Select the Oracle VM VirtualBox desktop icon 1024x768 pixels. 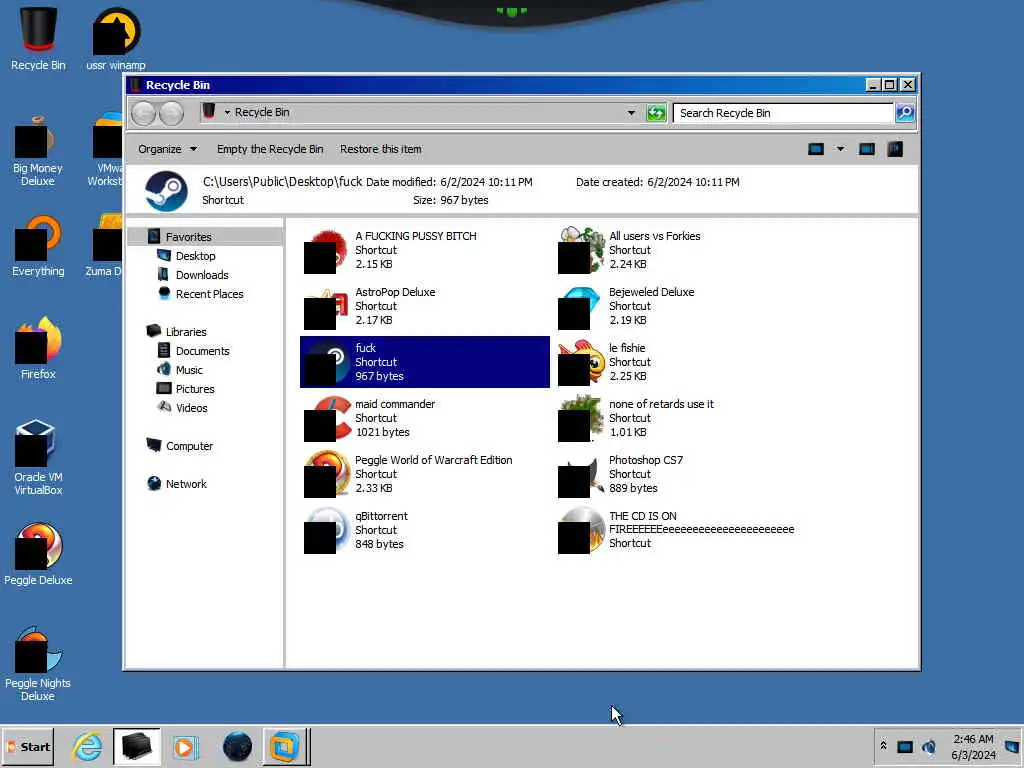[x=38, y=457]
